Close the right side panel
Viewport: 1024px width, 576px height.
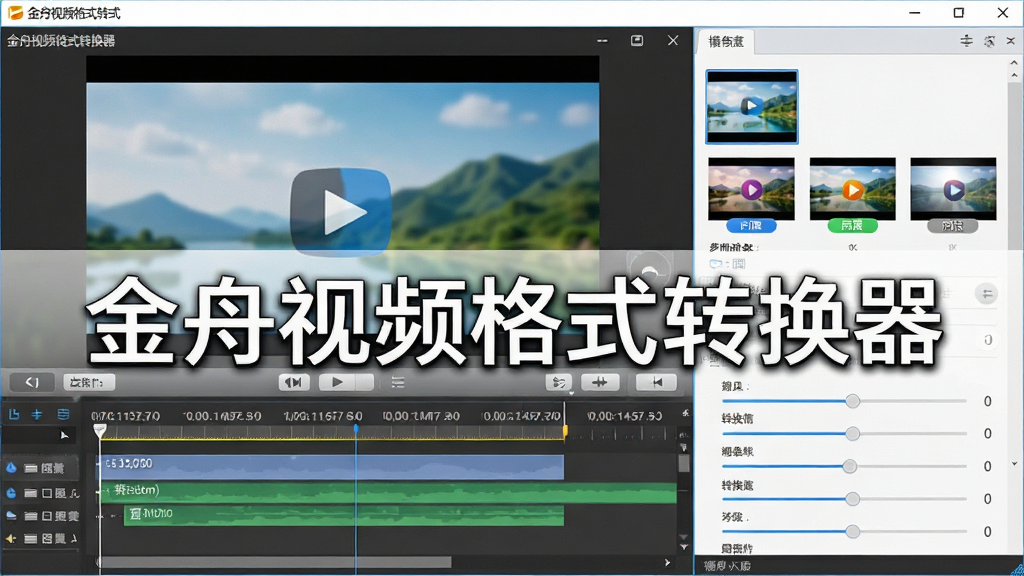1010,40
